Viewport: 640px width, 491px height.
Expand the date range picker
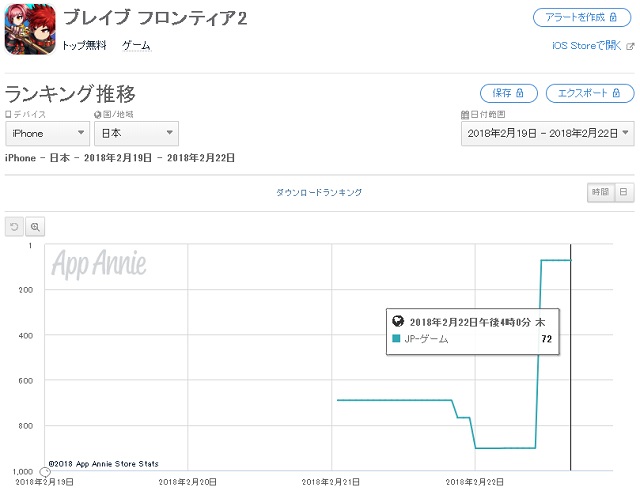pyautogui.click(x=547, y=132)
